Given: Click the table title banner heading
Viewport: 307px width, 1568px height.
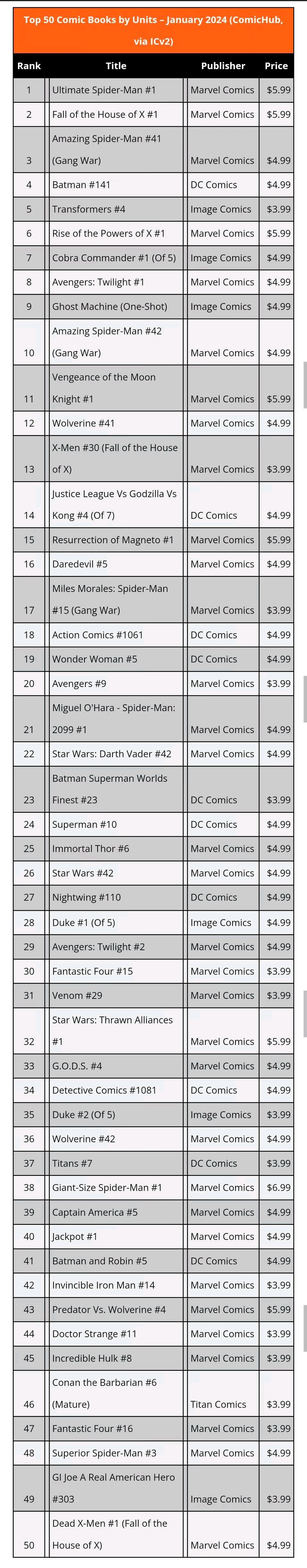Looking at the screenshot, I should (153, 30).
